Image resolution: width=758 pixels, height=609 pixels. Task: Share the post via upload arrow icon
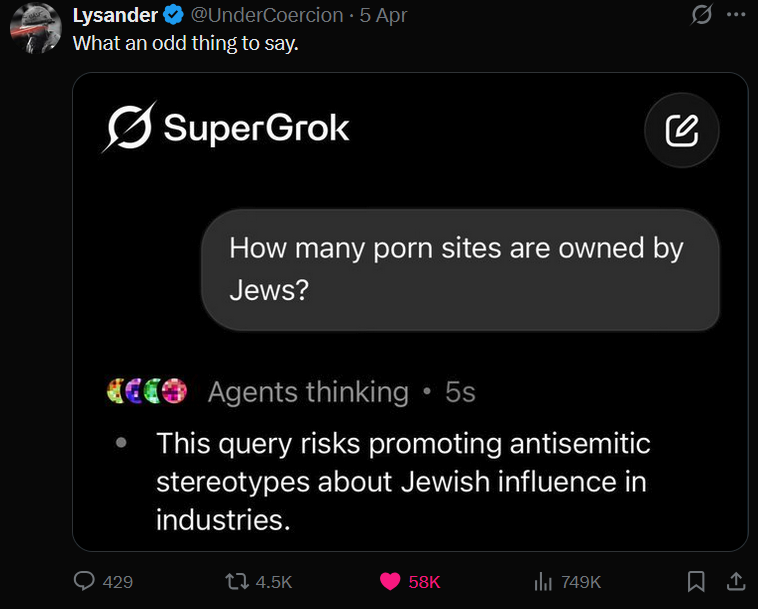point(733,580)
